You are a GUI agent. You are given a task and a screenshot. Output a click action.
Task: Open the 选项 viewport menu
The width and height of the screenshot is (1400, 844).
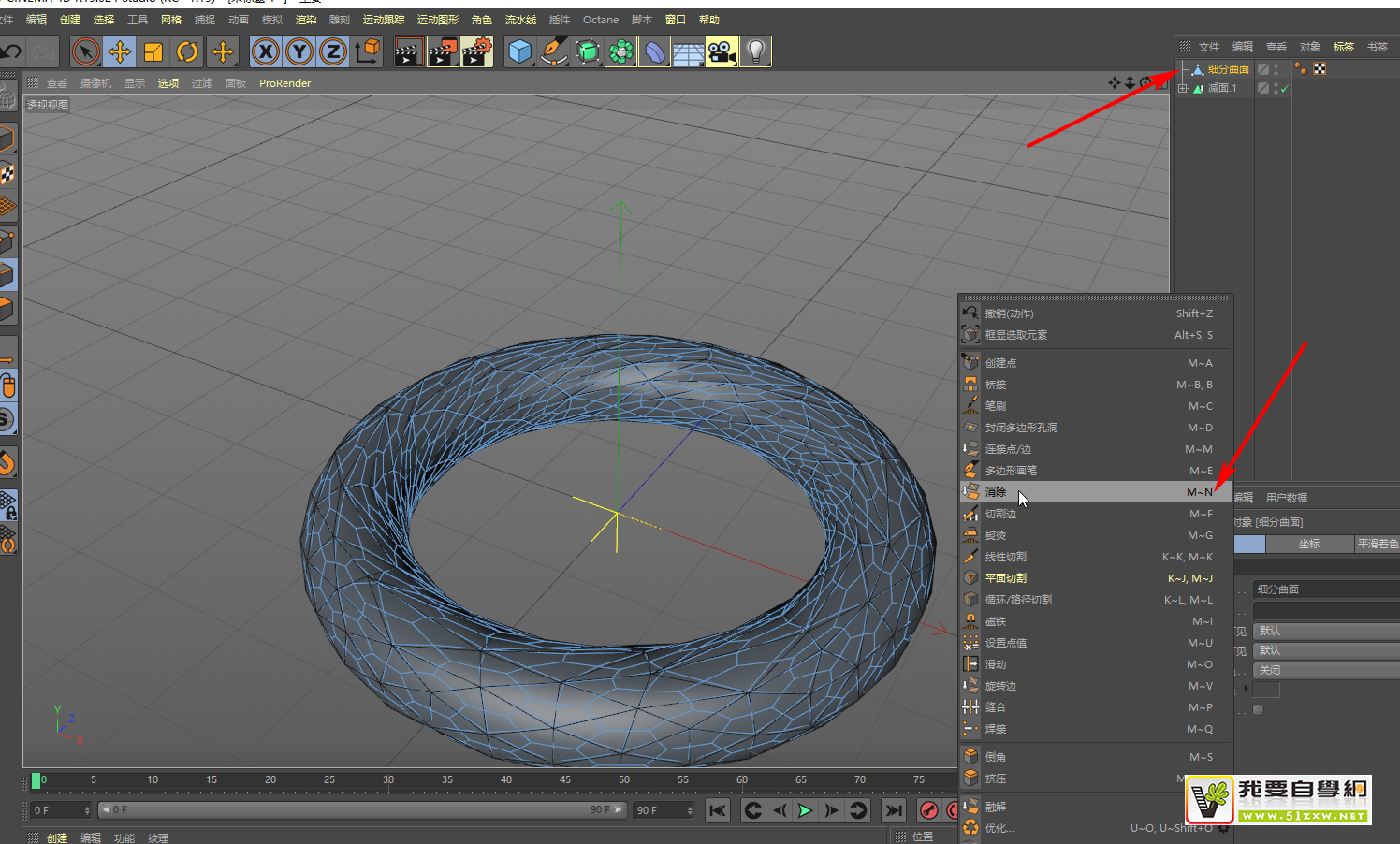pyautogui.click(x=168, y=83)
